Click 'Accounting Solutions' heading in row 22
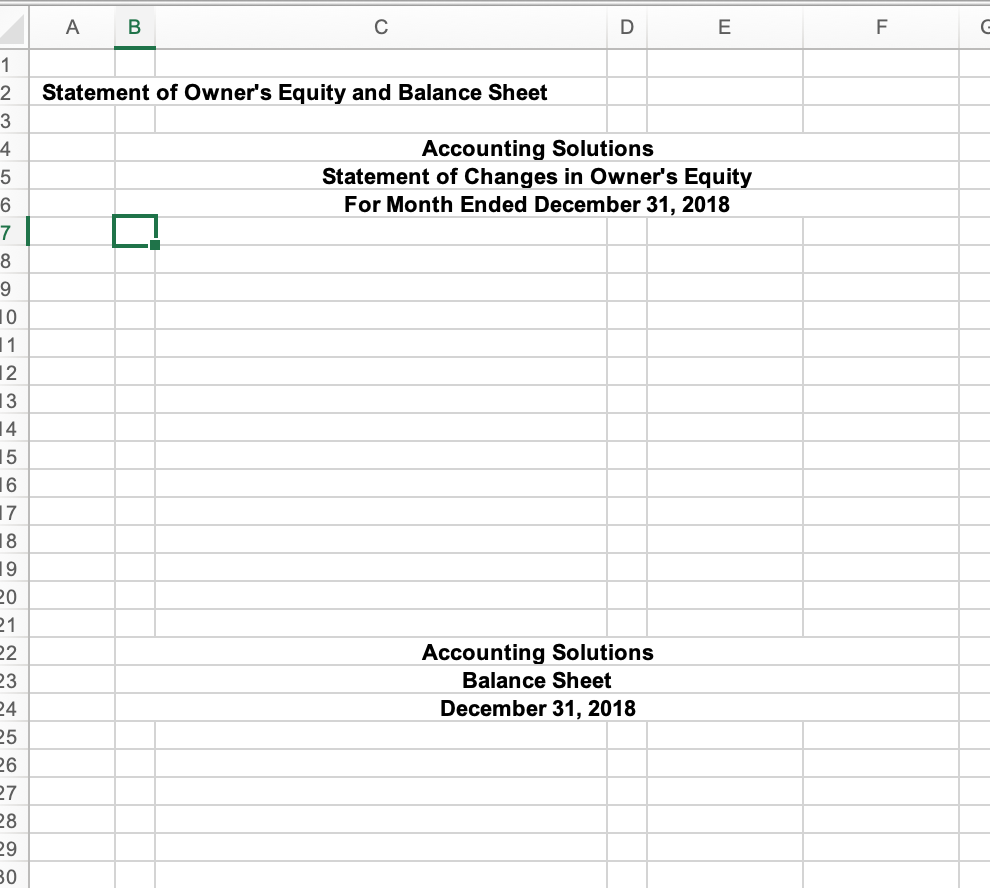This screenshot has width=990, height=888. pos(537,652)
